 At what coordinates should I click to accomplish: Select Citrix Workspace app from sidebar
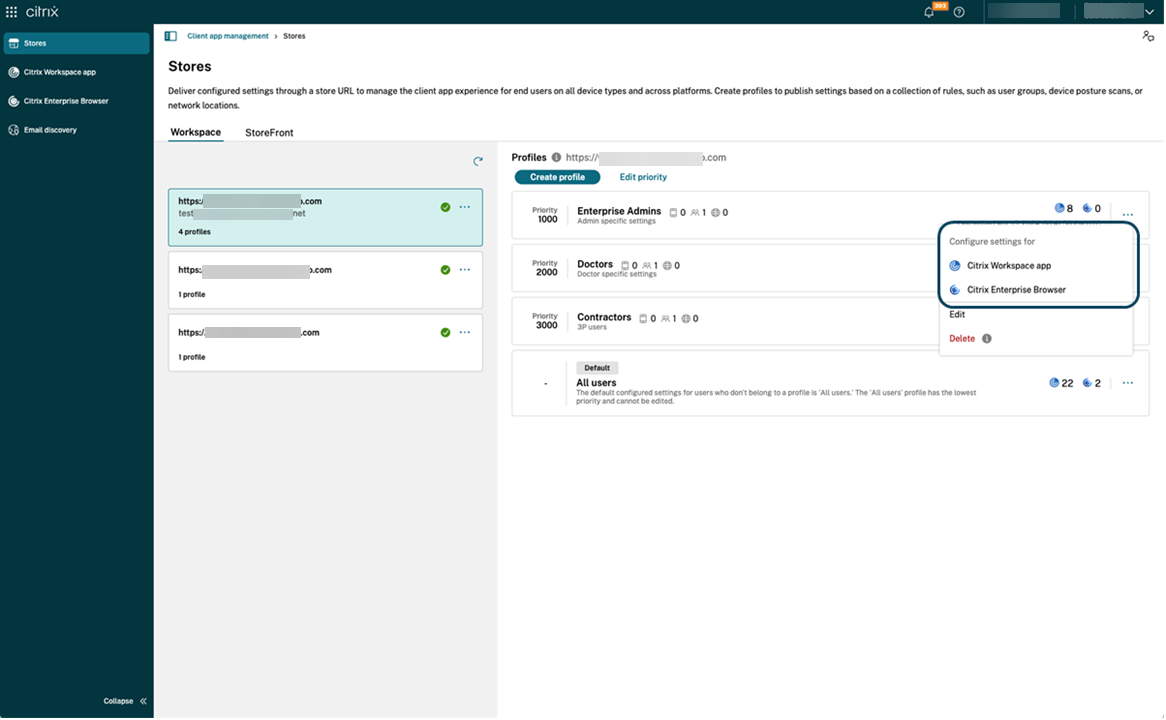click(60, 71)
